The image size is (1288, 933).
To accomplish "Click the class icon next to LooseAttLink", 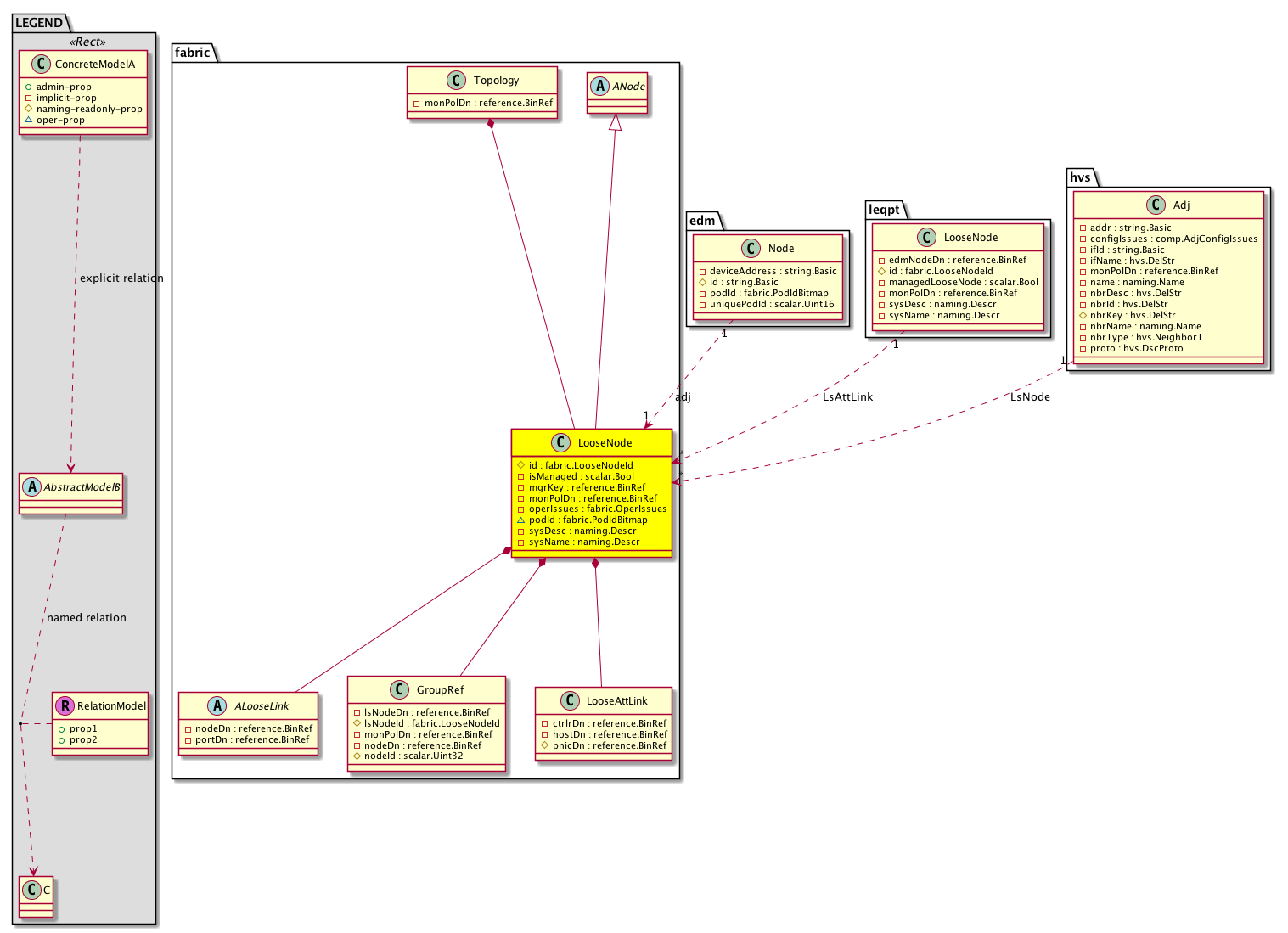I will pyautogui.click(x=570, y=700).
